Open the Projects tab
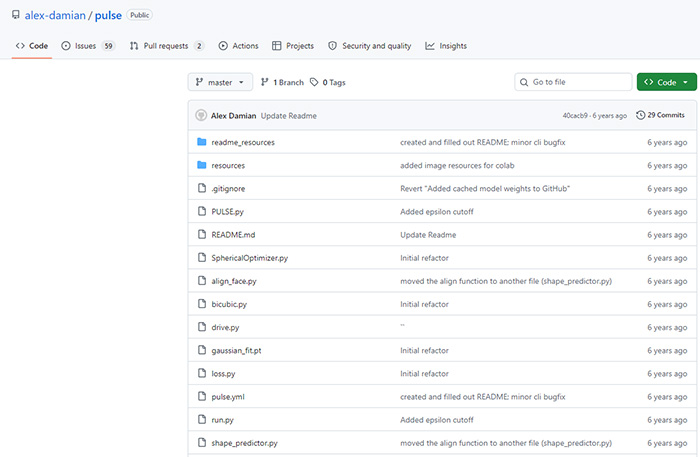Viewport: 700px width, 457px height. click(x=293, y=46)
